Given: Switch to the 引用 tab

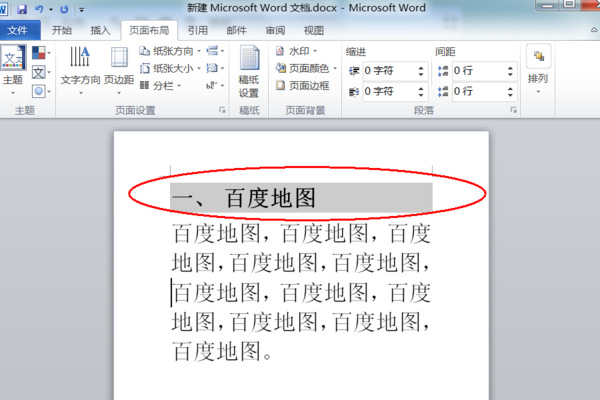Looking at the screenshot, I should tap(198, 30).
